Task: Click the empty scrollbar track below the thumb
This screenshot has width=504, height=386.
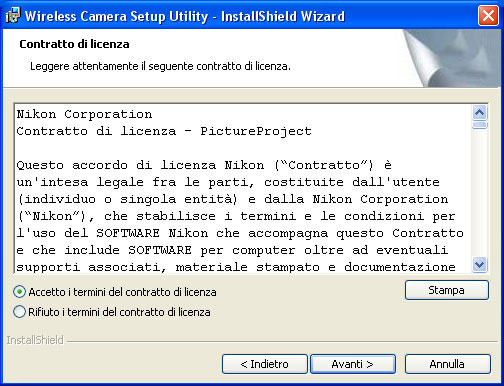Action: pyautogui.click(x=480, y=193)
